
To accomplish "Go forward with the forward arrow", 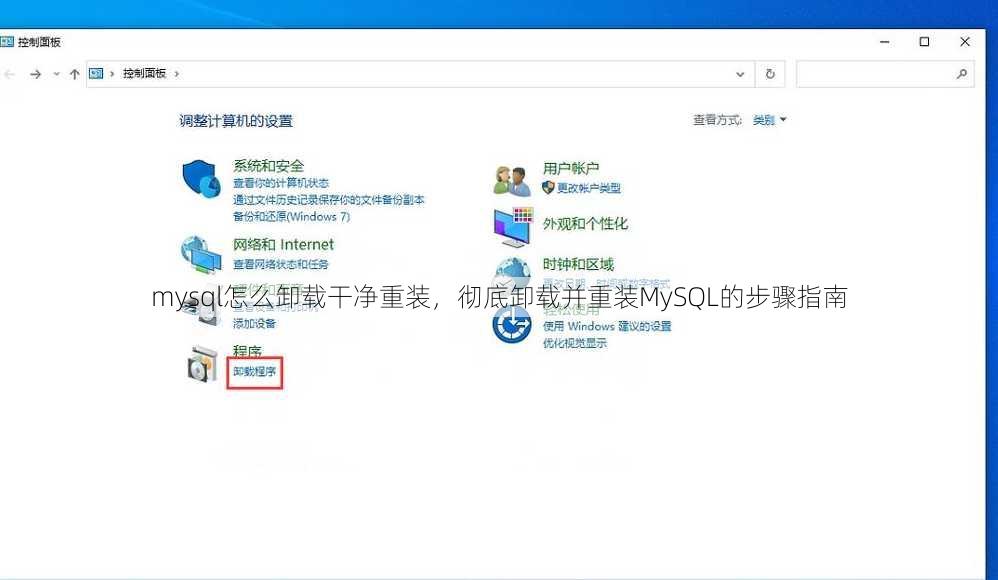I will [x=36, y=74].
